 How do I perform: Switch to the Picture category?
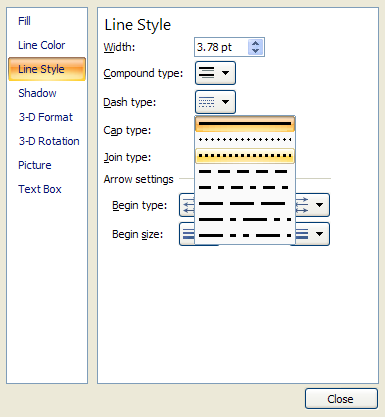point(35,165)
